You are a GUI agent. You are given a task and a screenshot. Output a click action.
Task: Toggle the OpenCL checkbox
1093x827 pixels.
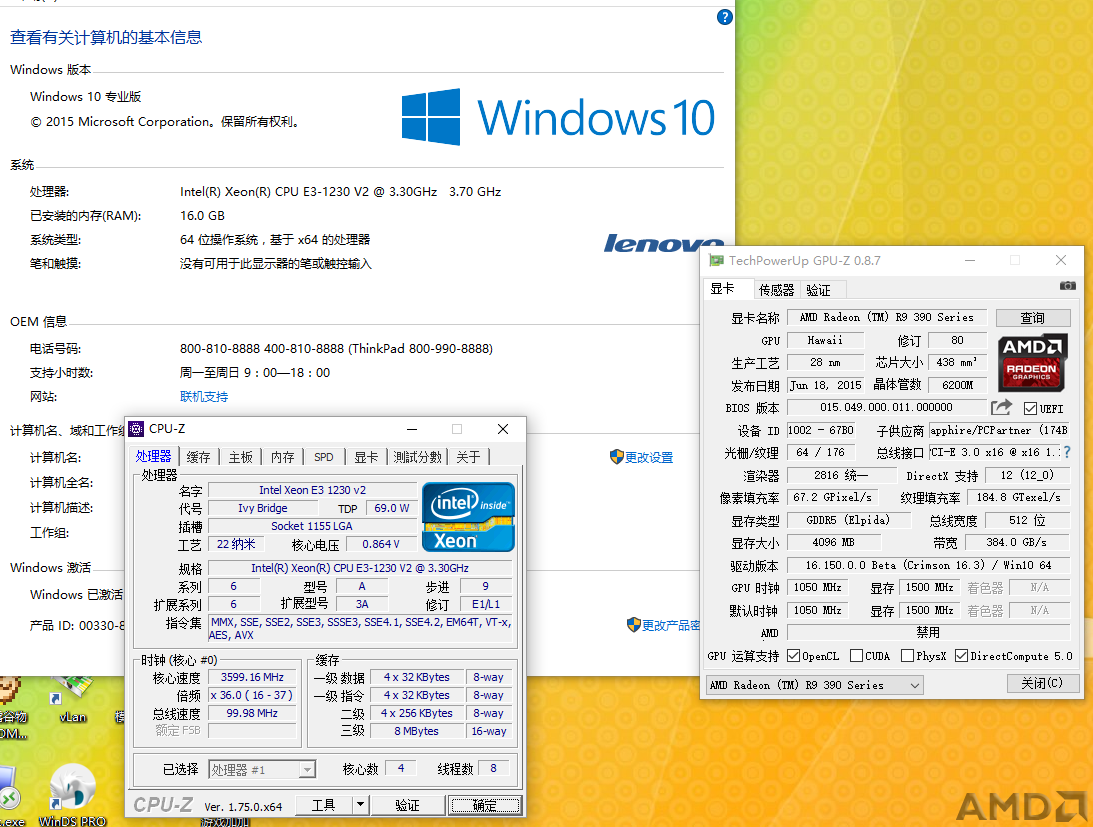793,655
